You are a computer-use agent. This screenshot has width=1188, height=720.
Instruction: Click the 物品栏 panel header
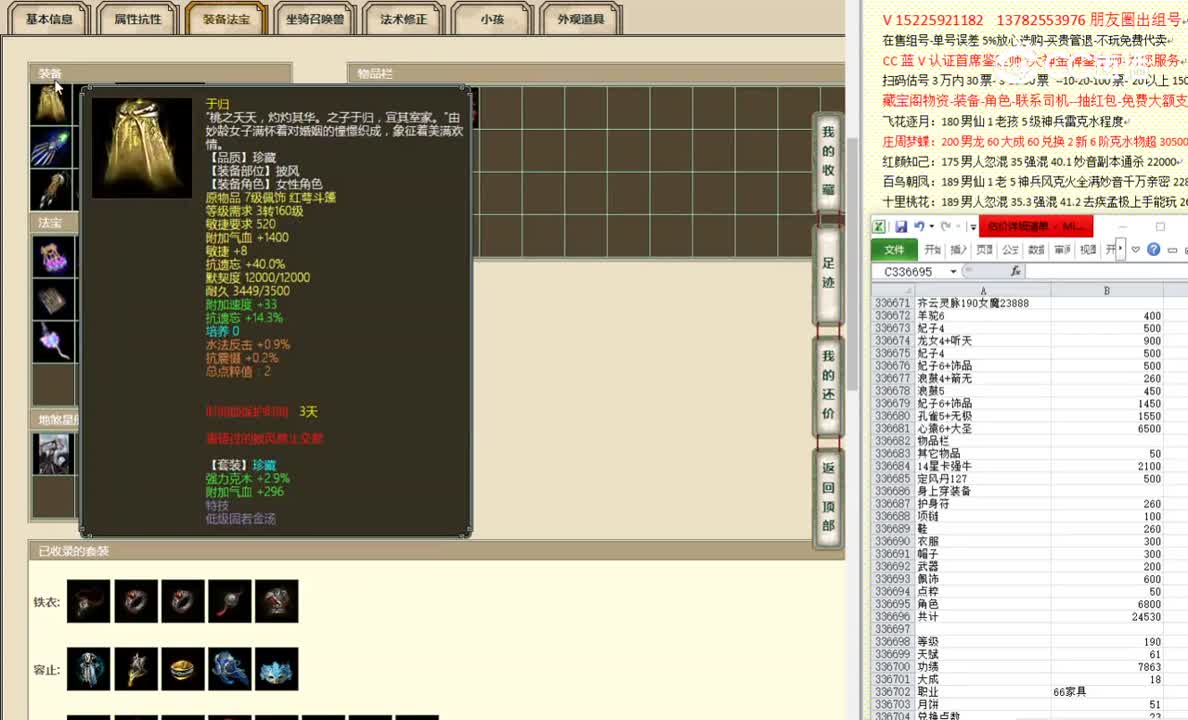[x=596, y=73]
